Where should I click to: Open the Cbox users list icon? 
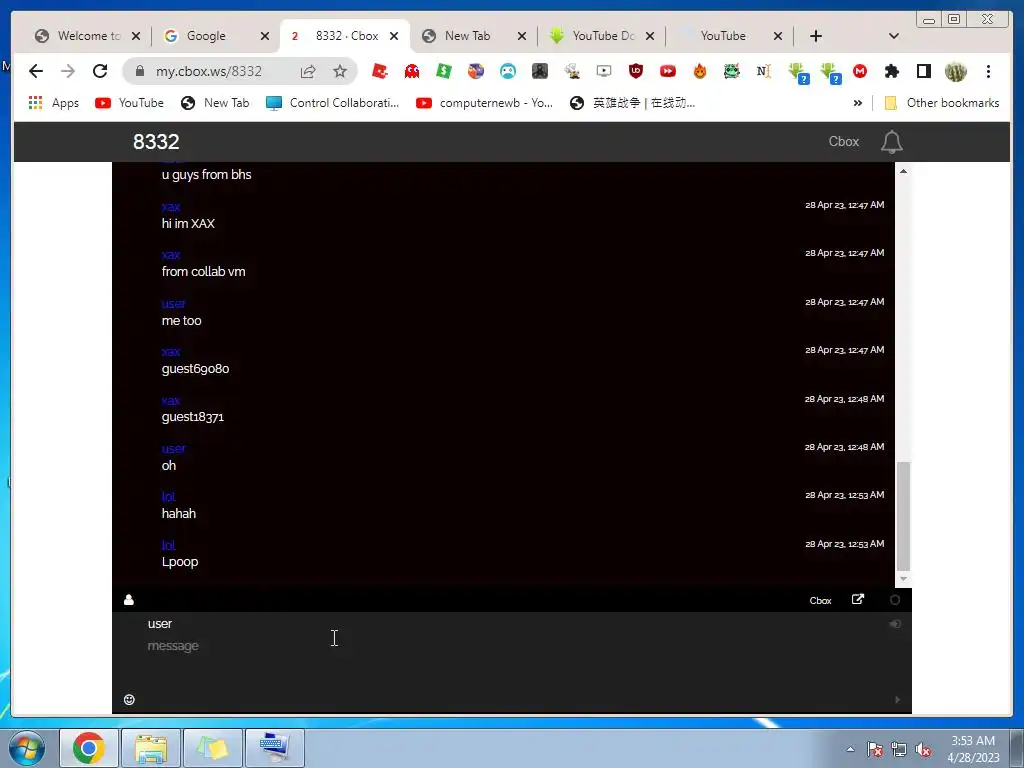(129, 600)
